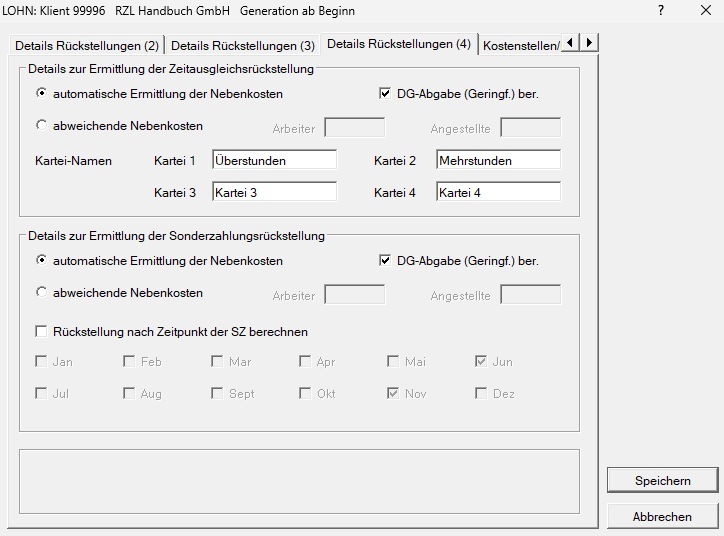The width and height of the screenshot is (724, 536).
Task: Select the Kostenstellen tab
Action: [518, 45]
